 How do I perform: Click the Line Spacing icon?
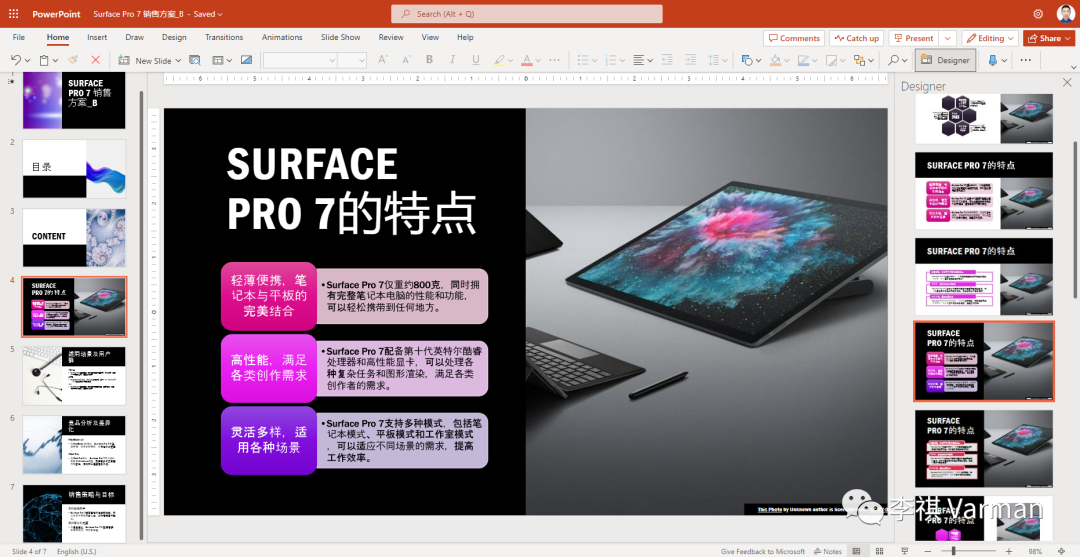[x=714, y=61]
